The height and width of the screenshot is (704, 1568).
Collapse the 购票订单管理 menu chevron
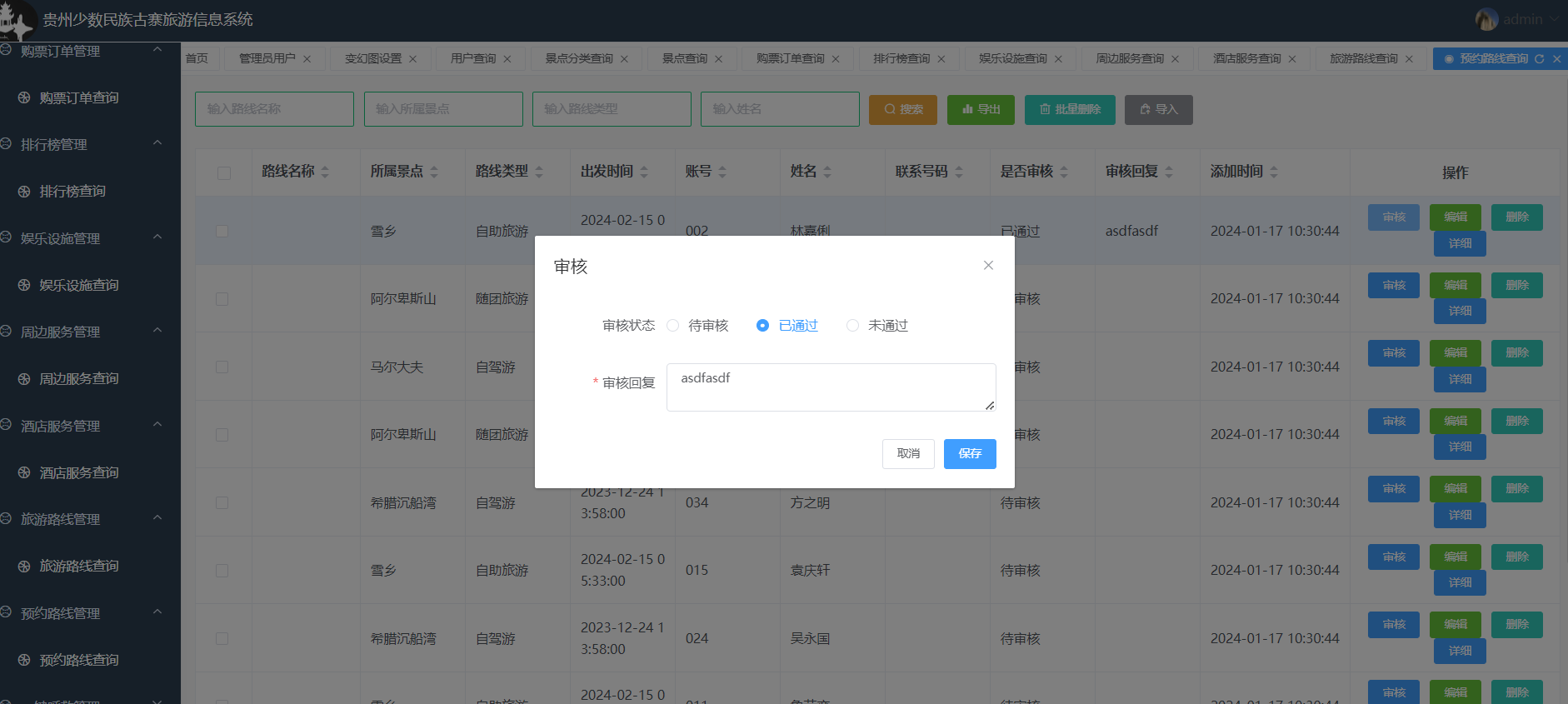(x=157, y=50)
